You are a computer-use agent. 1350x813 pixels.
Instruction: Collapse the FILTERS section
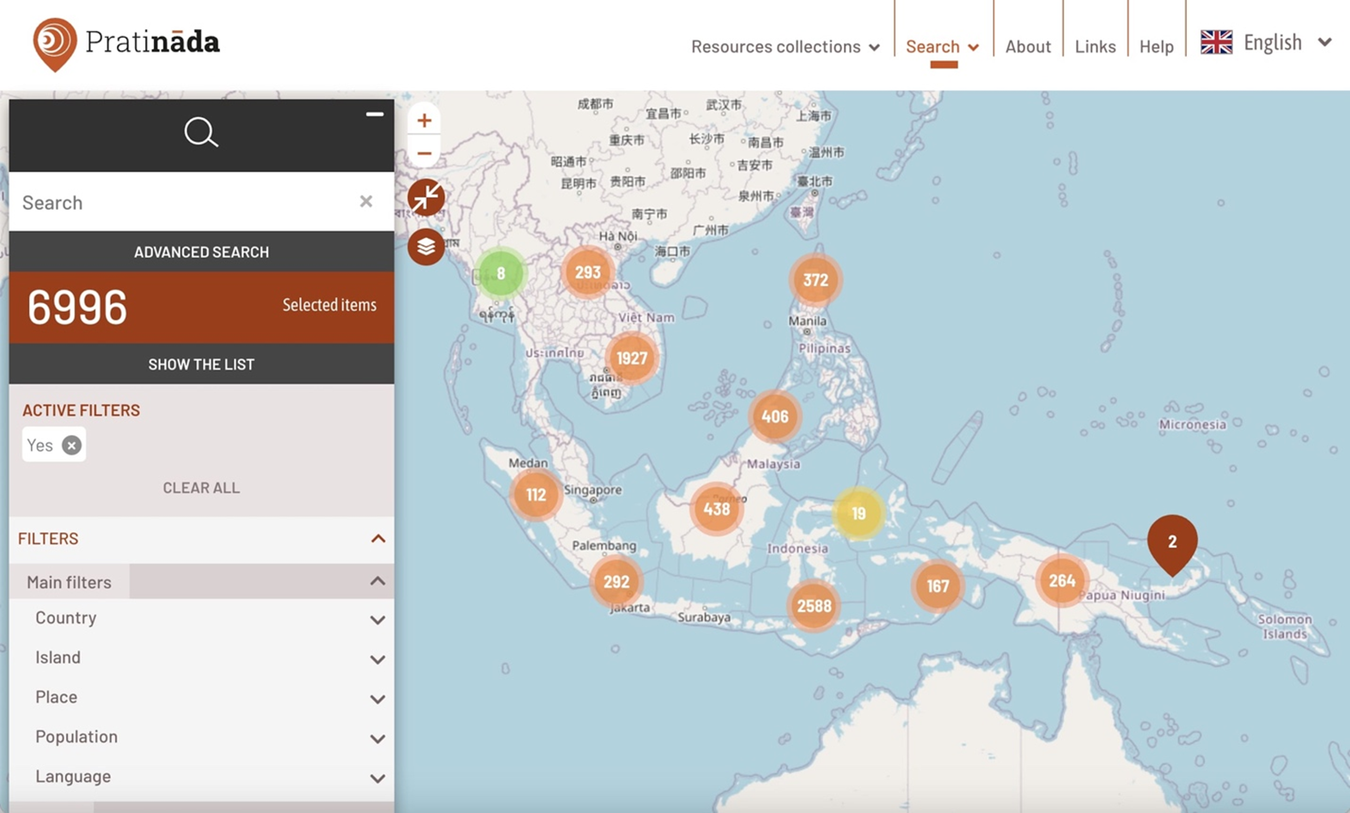click(x=378, y=539)
